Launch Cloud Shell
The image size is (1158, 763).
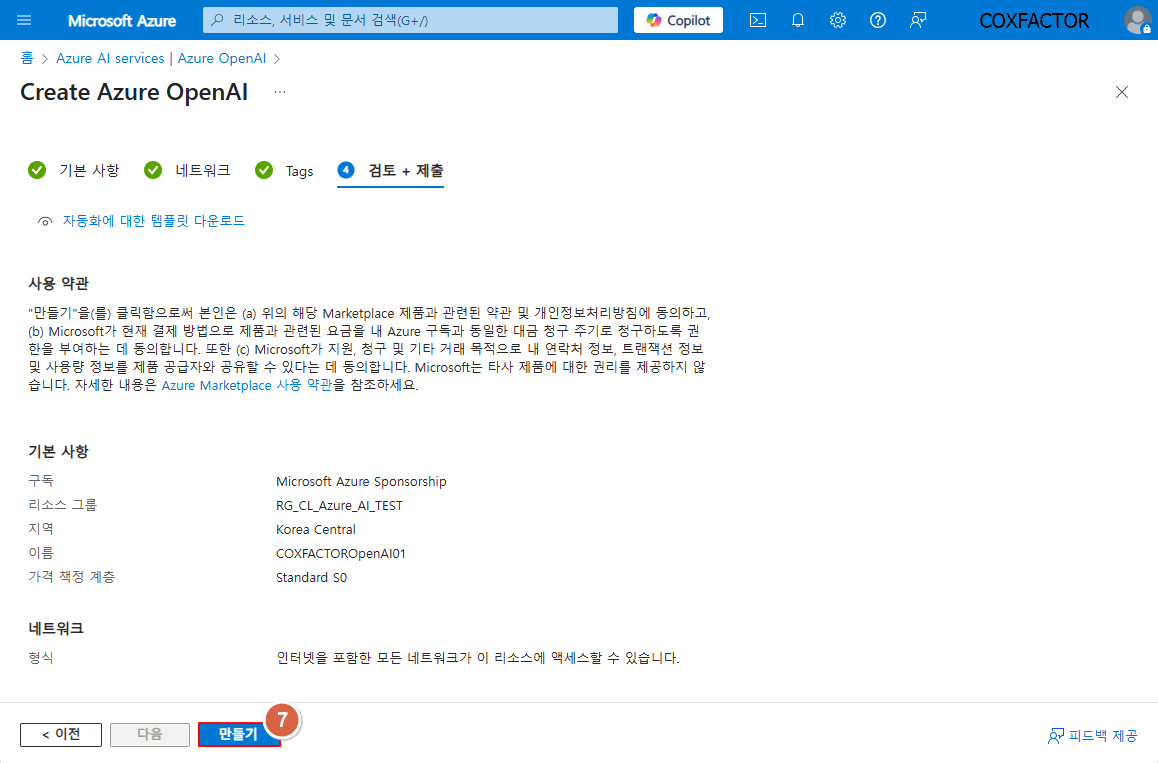pos(758,20)
